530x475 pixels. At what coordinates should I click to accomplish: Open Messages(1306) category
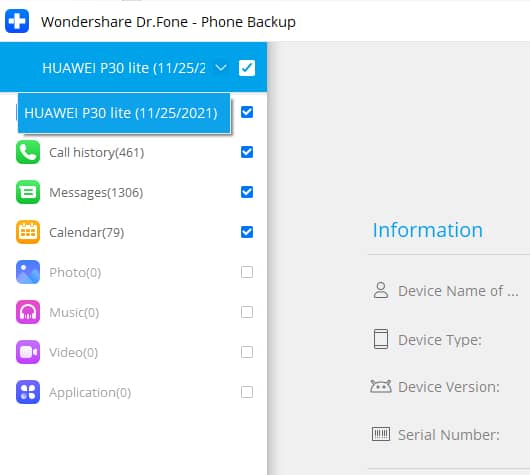tap(96, 192)
